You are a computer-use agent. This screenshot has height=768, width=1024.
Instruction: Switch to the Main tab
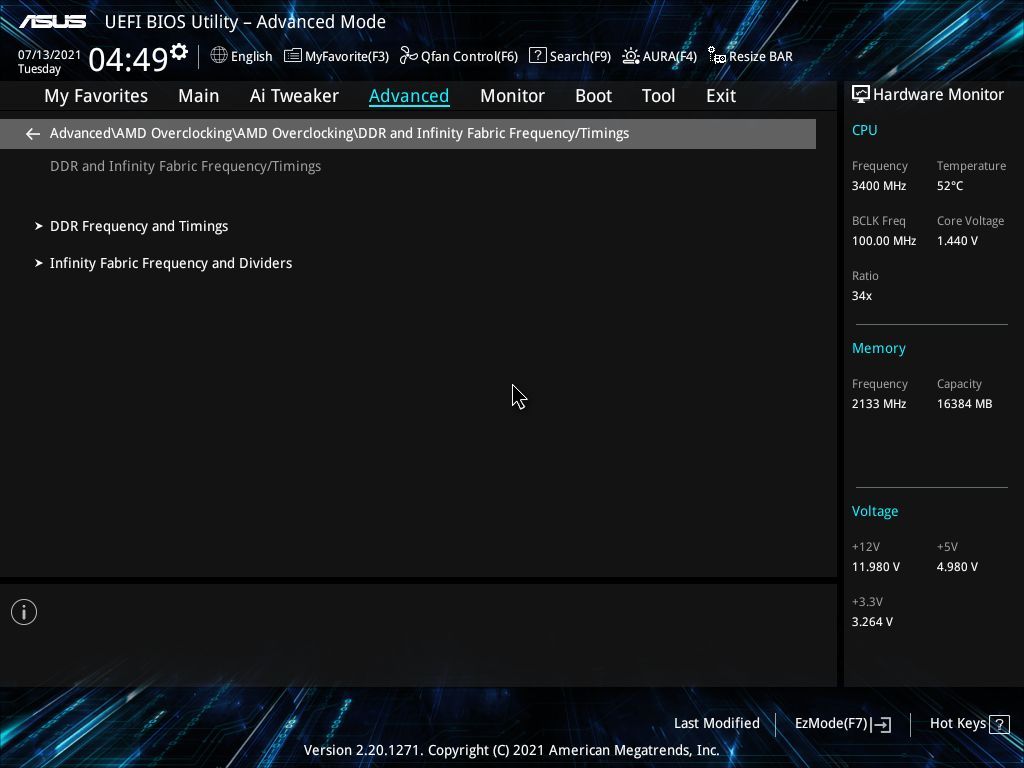click(199, 96)
